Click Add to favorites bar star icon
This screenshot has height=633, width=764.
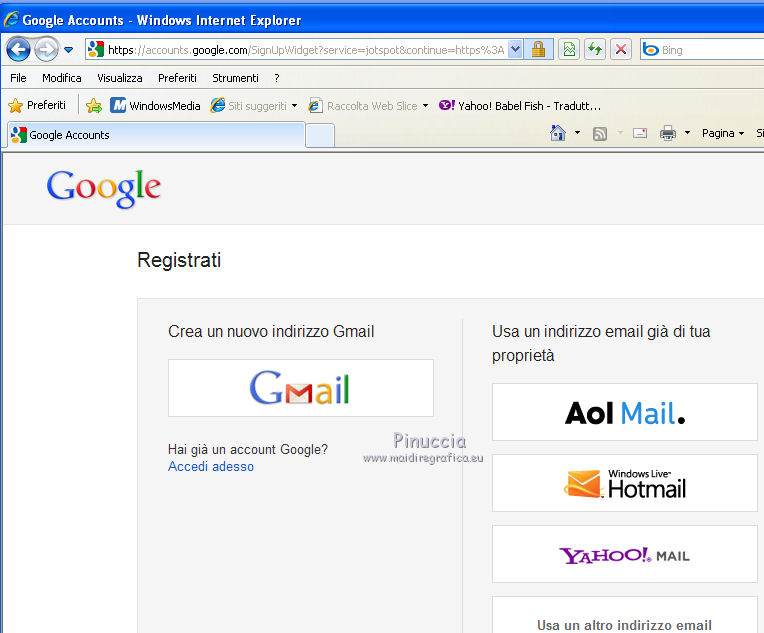pos(94,106)
